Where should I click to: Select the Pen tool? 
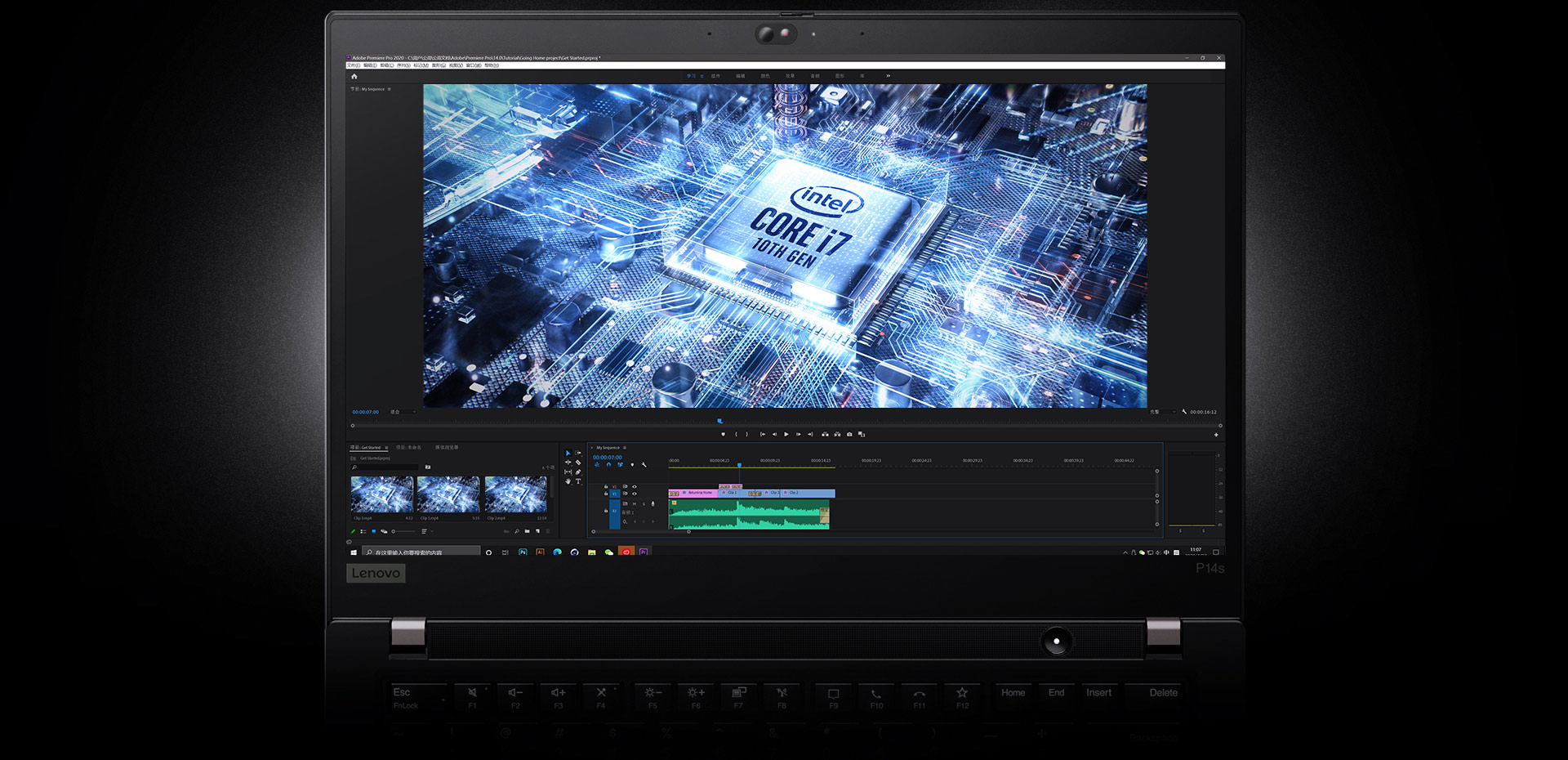pyautogui.click(x=577, y=472)
